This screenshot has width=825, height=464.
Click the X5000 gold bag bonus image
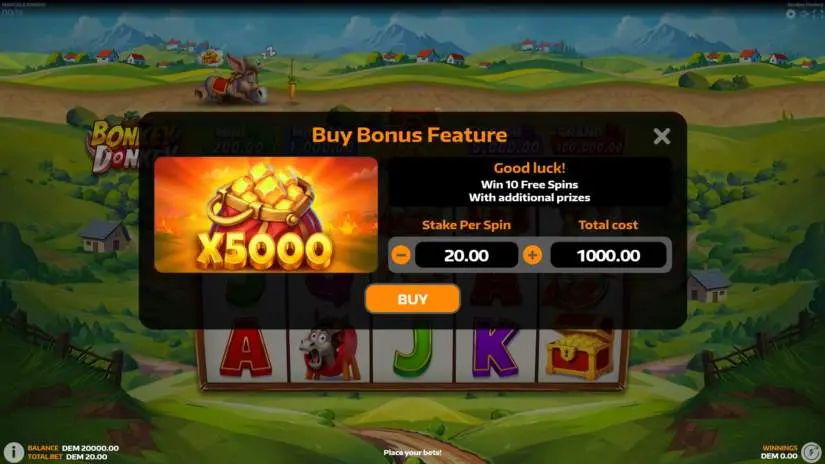[x=266, y=215]
